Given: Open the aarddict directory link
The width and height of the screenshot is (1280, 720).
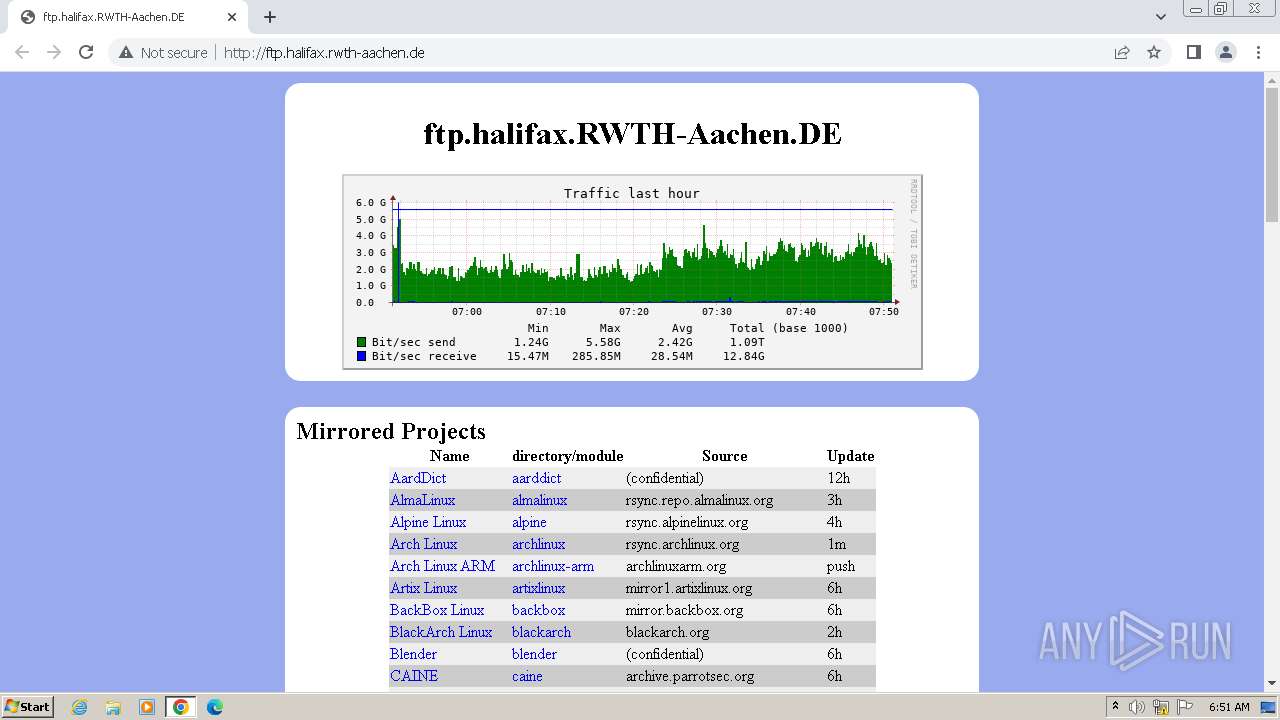Looking at the screenshot, I should click(x=537, y=478).
